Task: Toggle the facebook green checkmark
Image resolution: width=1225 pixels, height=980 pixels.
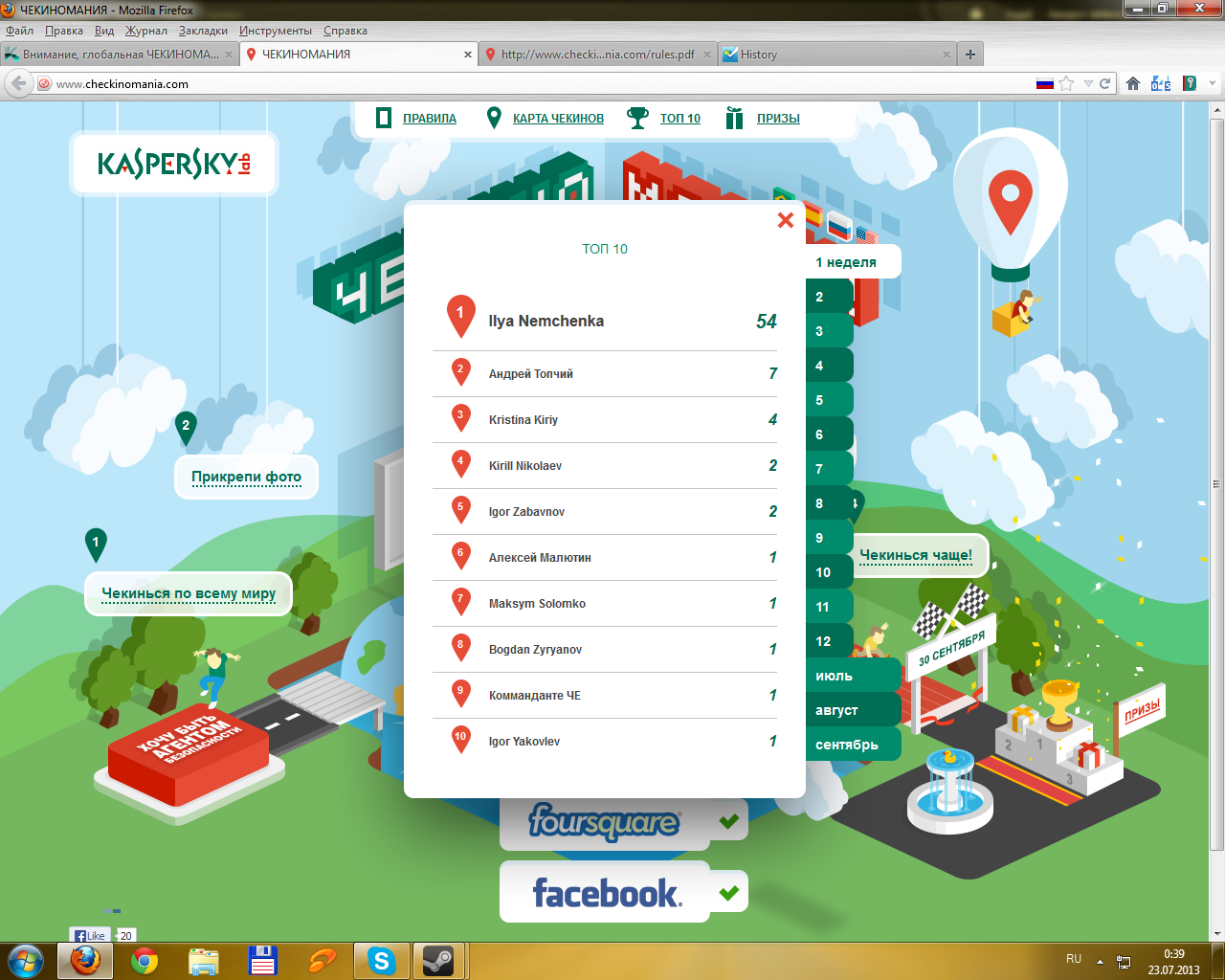Action: click(729, 893)
